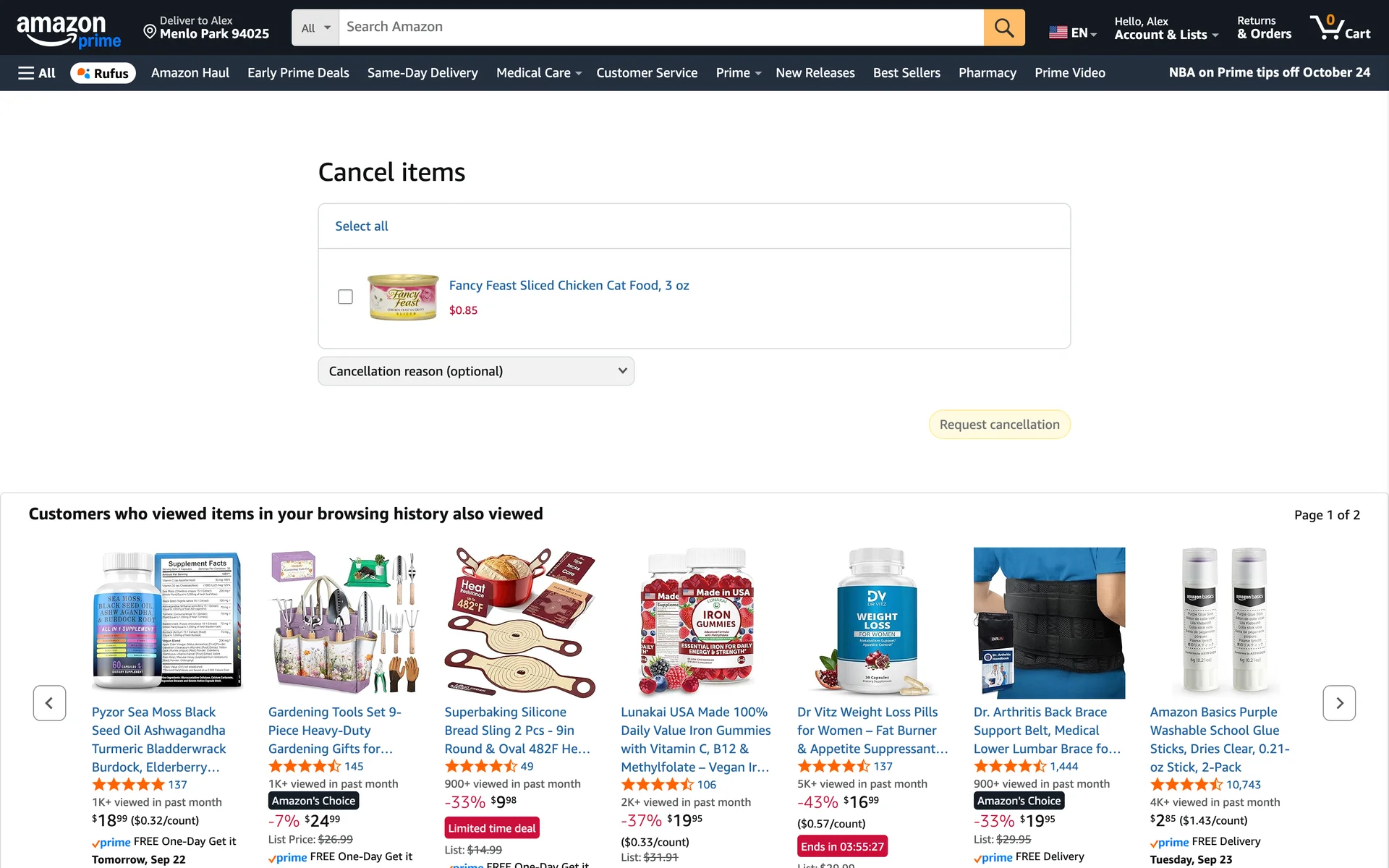
Task: Click the Amazon Prime logo
Action: (69, 30)
